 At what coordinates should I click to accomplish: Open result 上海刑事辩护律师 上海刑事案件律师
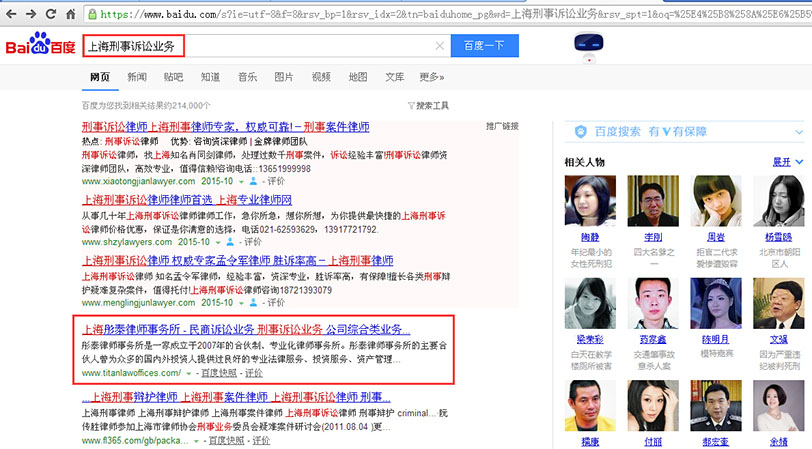tap(236, 397)
